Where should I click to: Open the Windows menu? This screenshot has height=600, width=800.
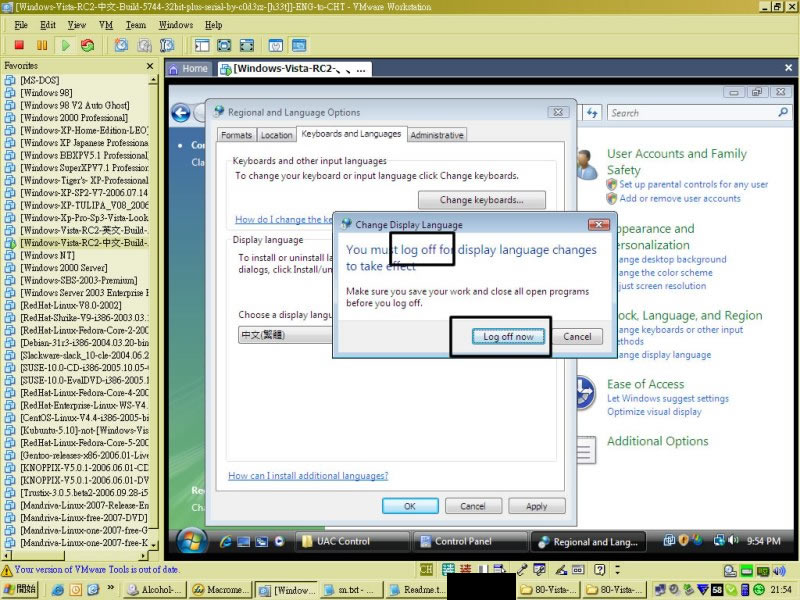coord(176,25)
